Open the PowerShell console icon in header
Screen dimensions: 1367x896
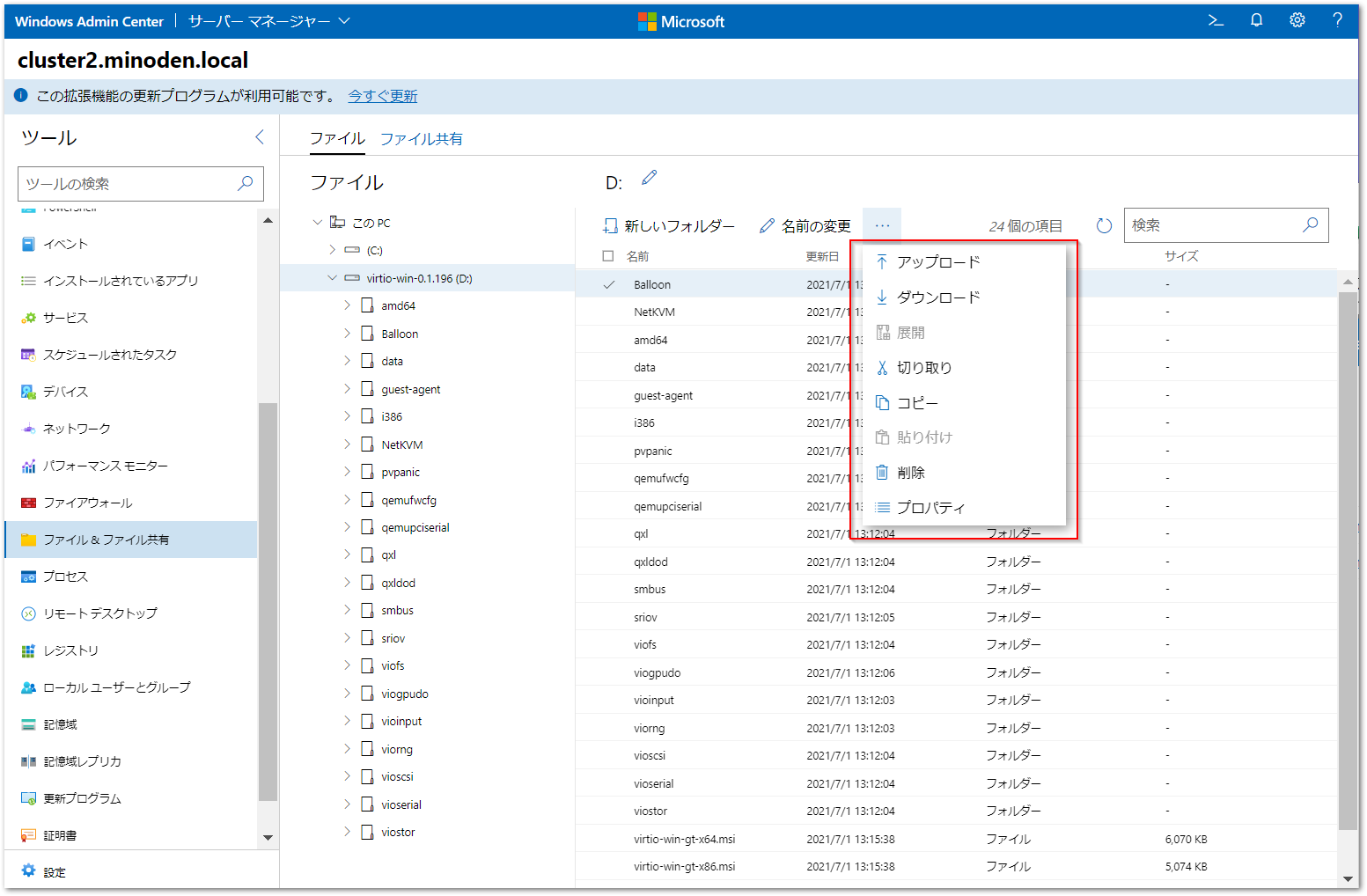1216,20
